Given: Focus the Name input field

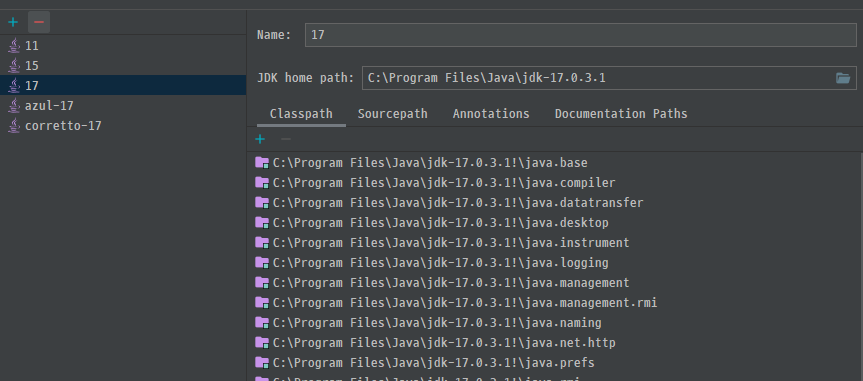Looking at the screenshot, I should [x=581, y=35].
